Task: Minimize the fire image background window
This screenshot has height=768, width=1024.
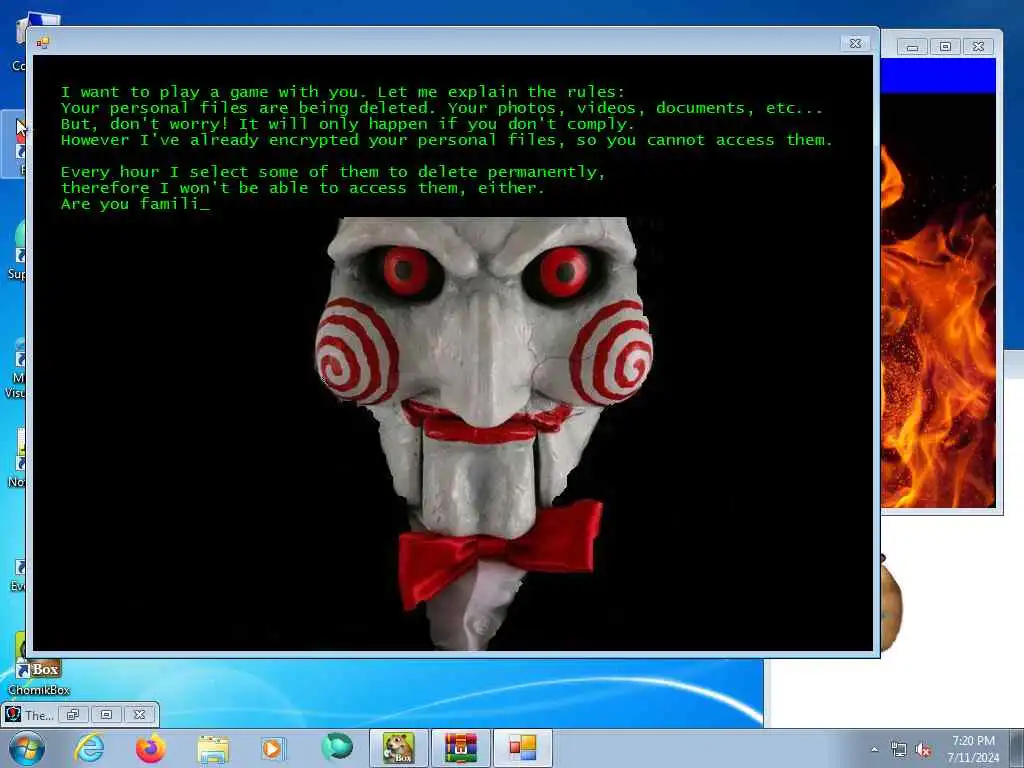Action: point(913,46)
